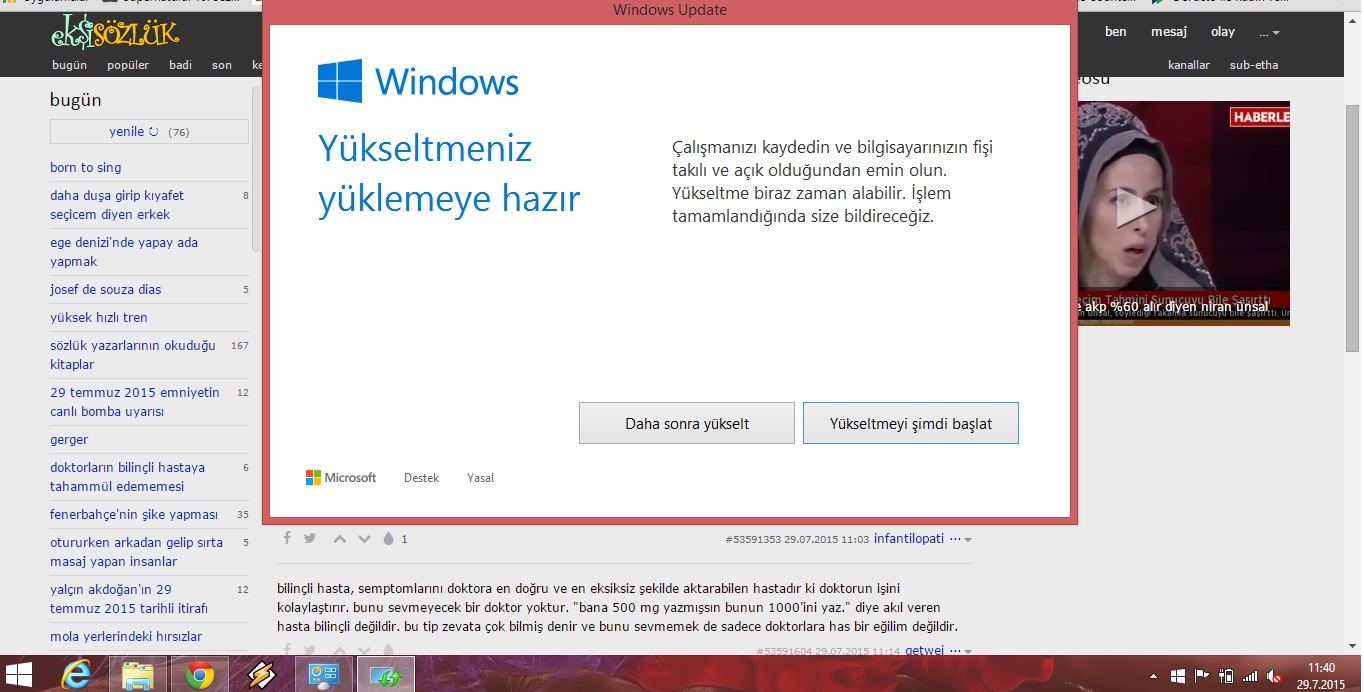The image size is (1364, 692).
Task: Open the topic "gerger"
Action: point(69,439)
